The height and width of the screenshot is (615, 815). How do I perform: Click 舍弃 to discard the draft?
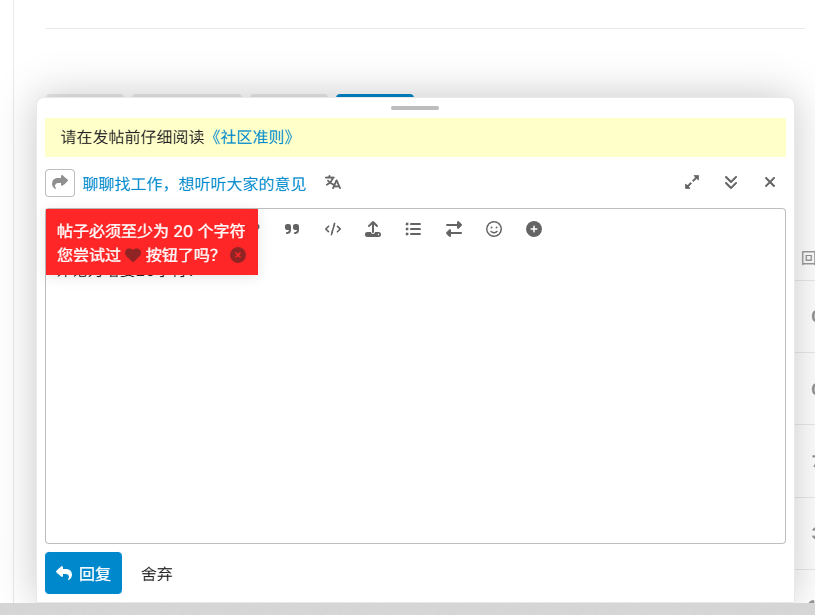click(157, 574)
